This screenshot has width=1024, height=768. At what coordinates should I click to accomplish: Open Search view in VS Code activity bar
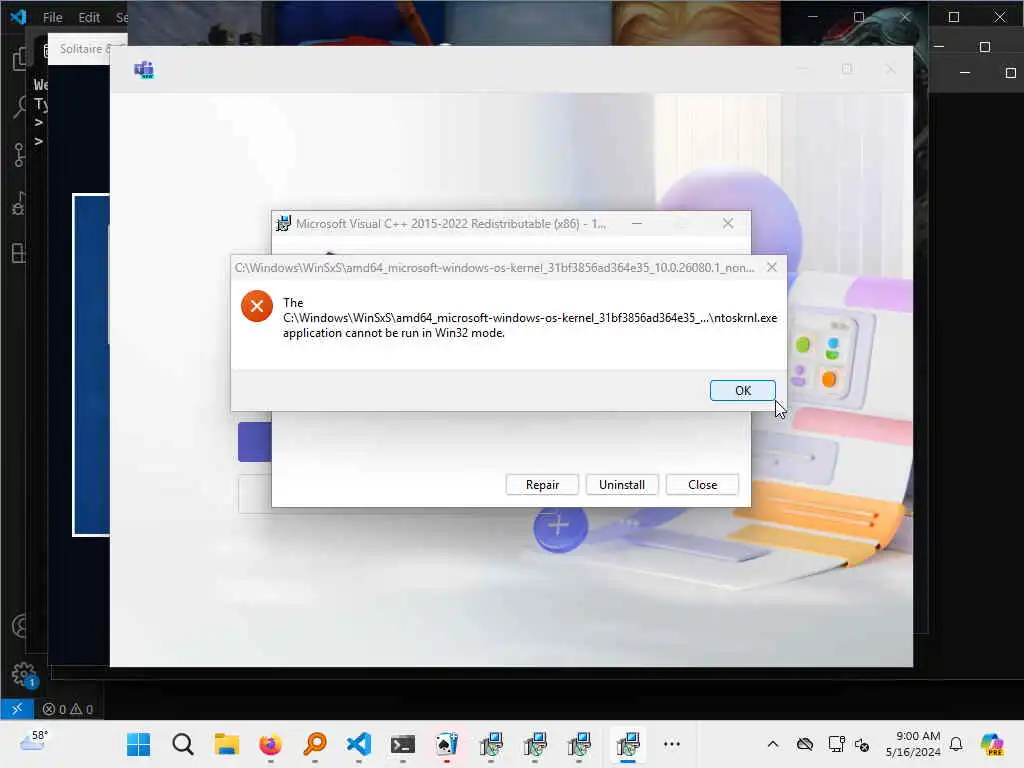coord(20,107)
